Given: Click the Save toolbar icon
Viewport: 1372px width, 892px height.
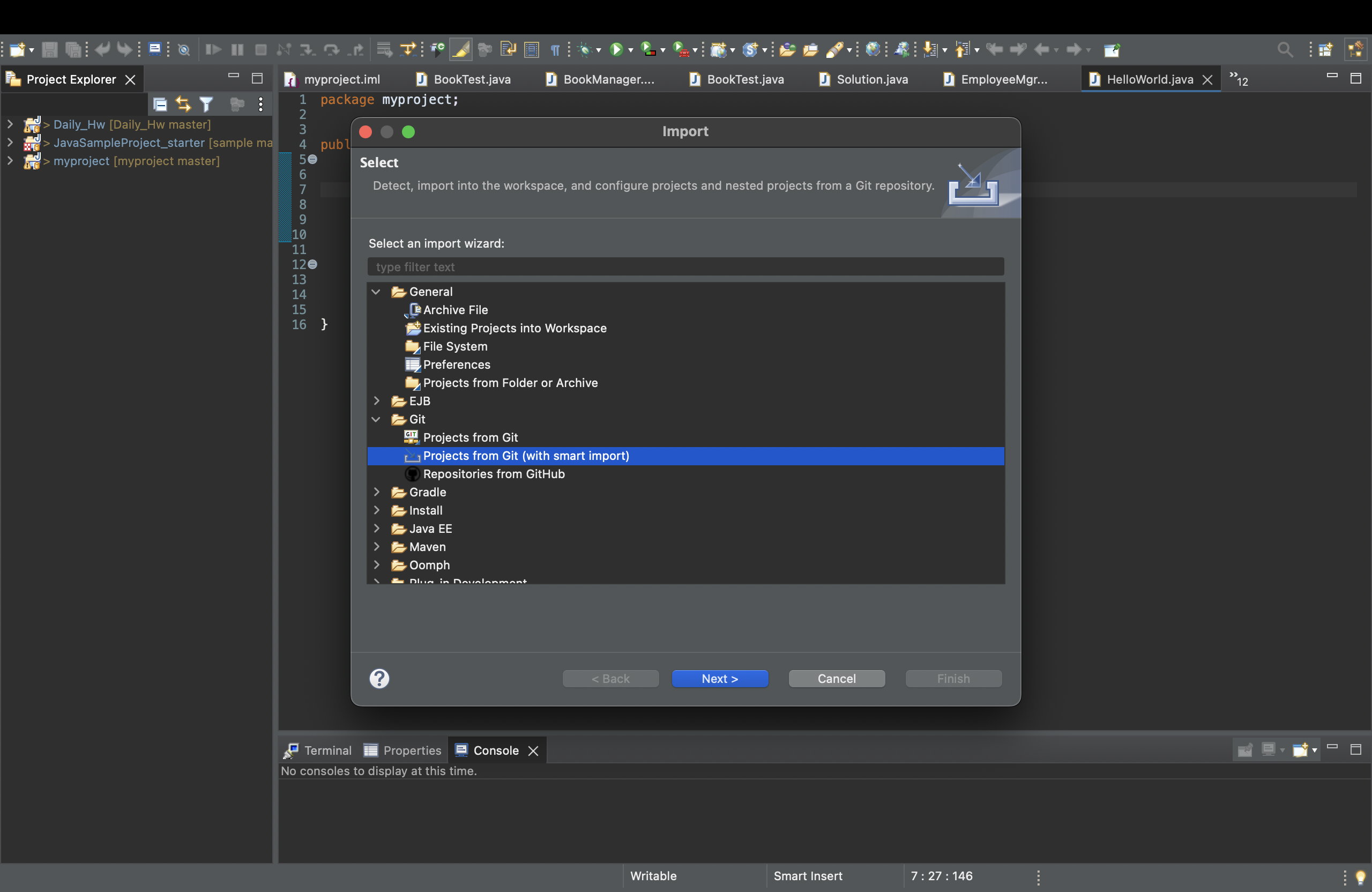Looking at the screenshot, I should (x=50, y=50).
